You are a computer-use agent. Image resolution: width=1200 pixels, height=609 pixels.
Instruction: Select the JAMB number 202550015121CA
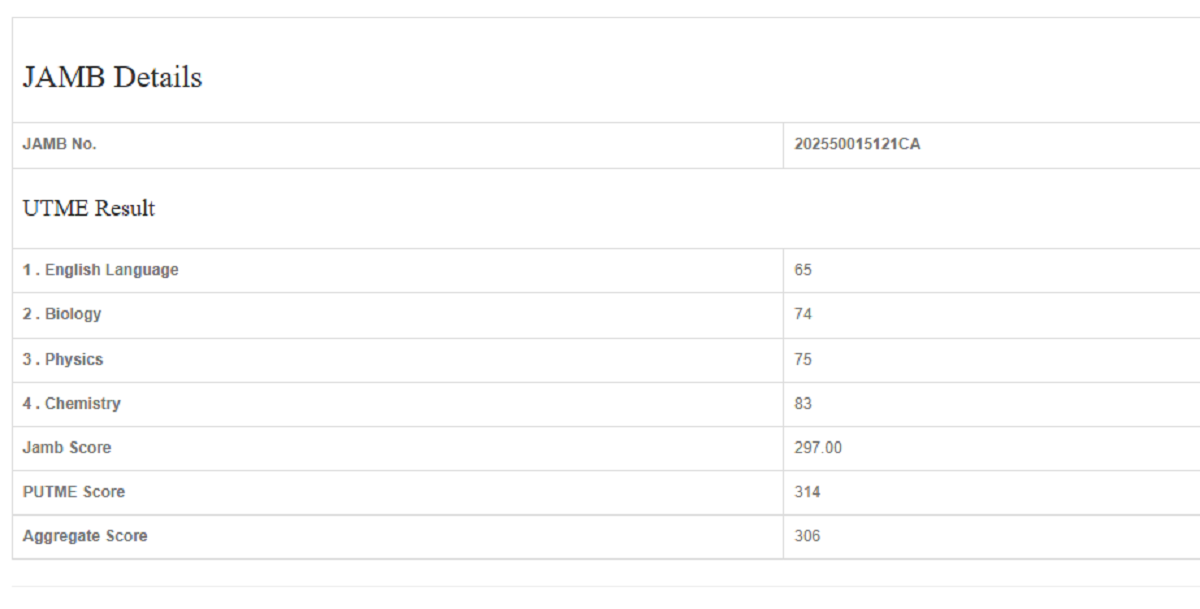[857, 144]
